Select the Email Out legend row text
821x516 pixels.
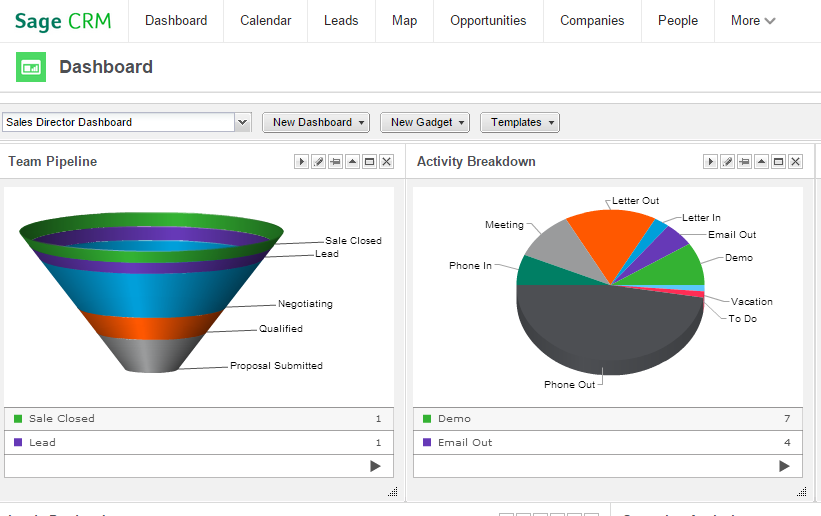[465, 443]
